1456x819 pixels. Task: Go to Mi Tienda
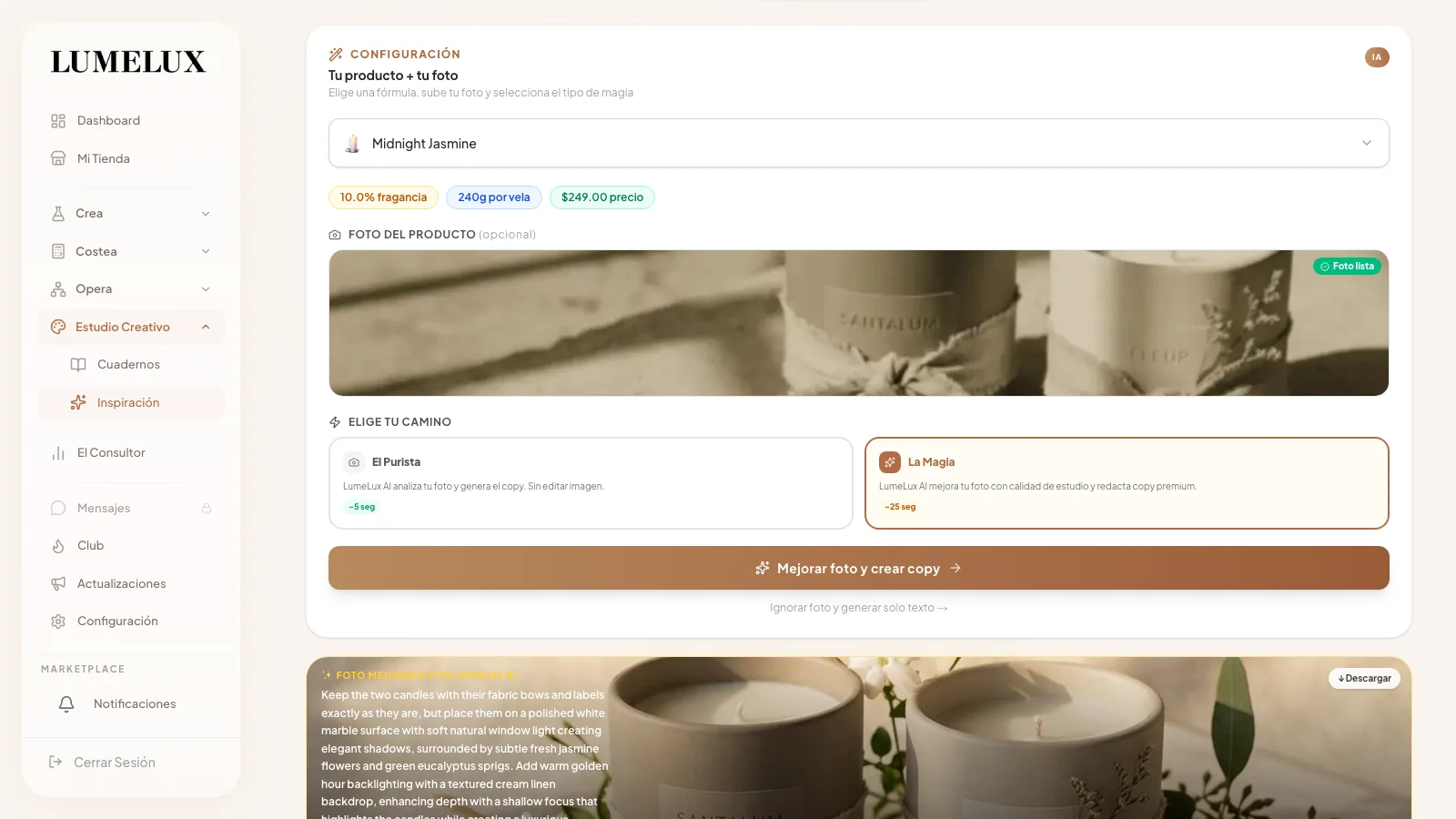pos(104,158)
